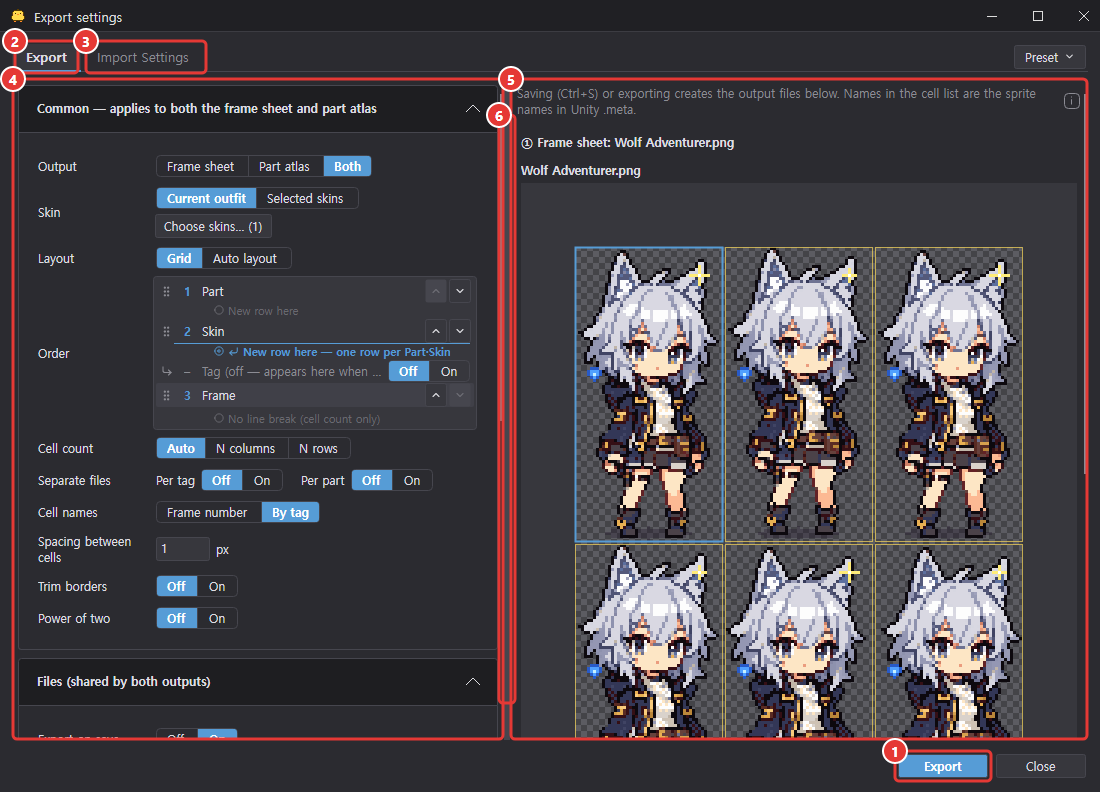Choose Selected skins for Skin
Viewport: 1100px width, 792px height.
pos(305,199)
